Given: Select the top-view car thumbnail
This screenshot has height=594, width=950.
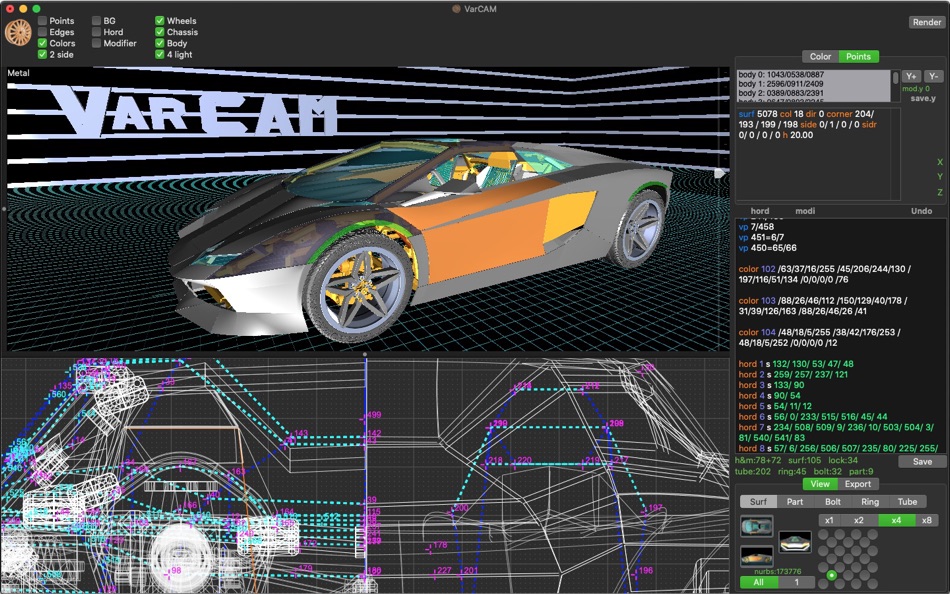Looking at the screenshot, I should point(757,526).
